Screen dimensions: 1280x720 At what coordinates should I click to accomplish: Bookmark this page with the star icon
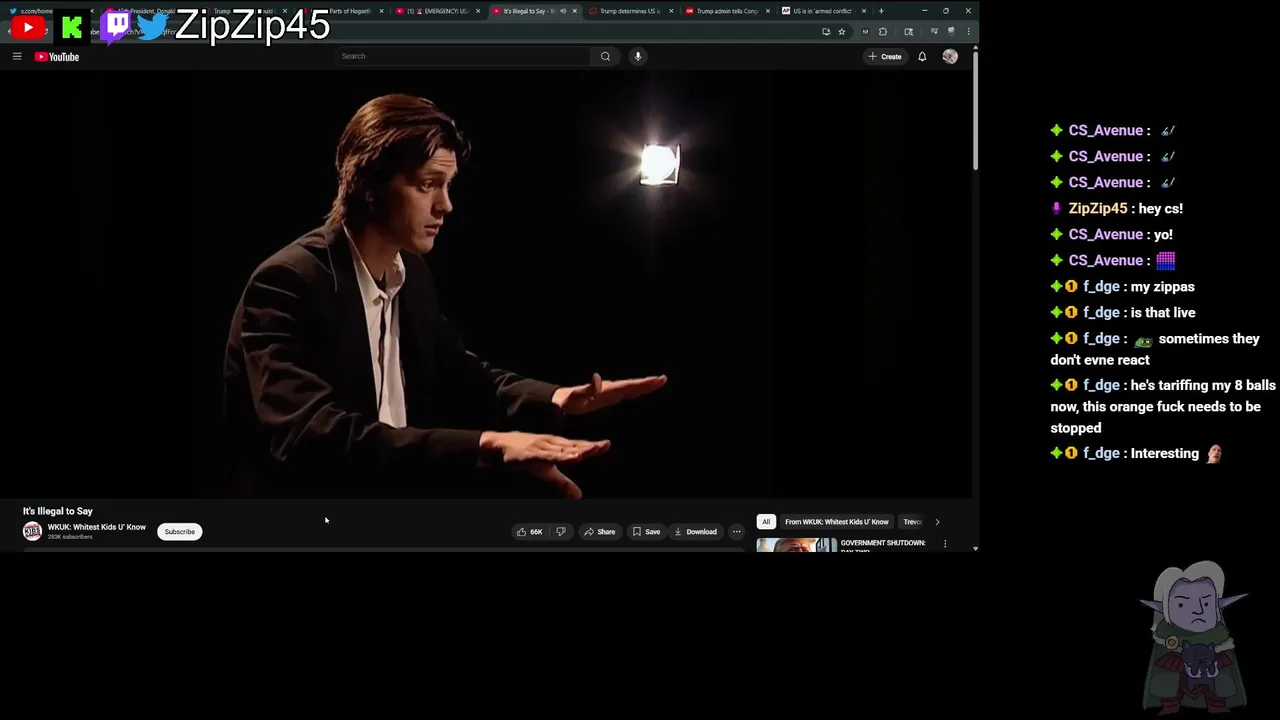[842, 32]
